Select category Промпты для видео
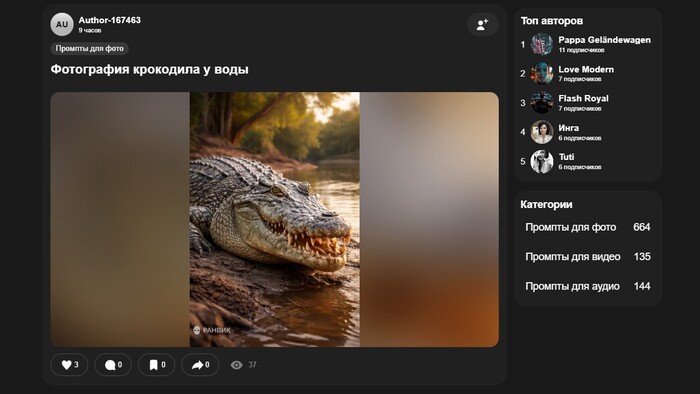 [588, 257]
